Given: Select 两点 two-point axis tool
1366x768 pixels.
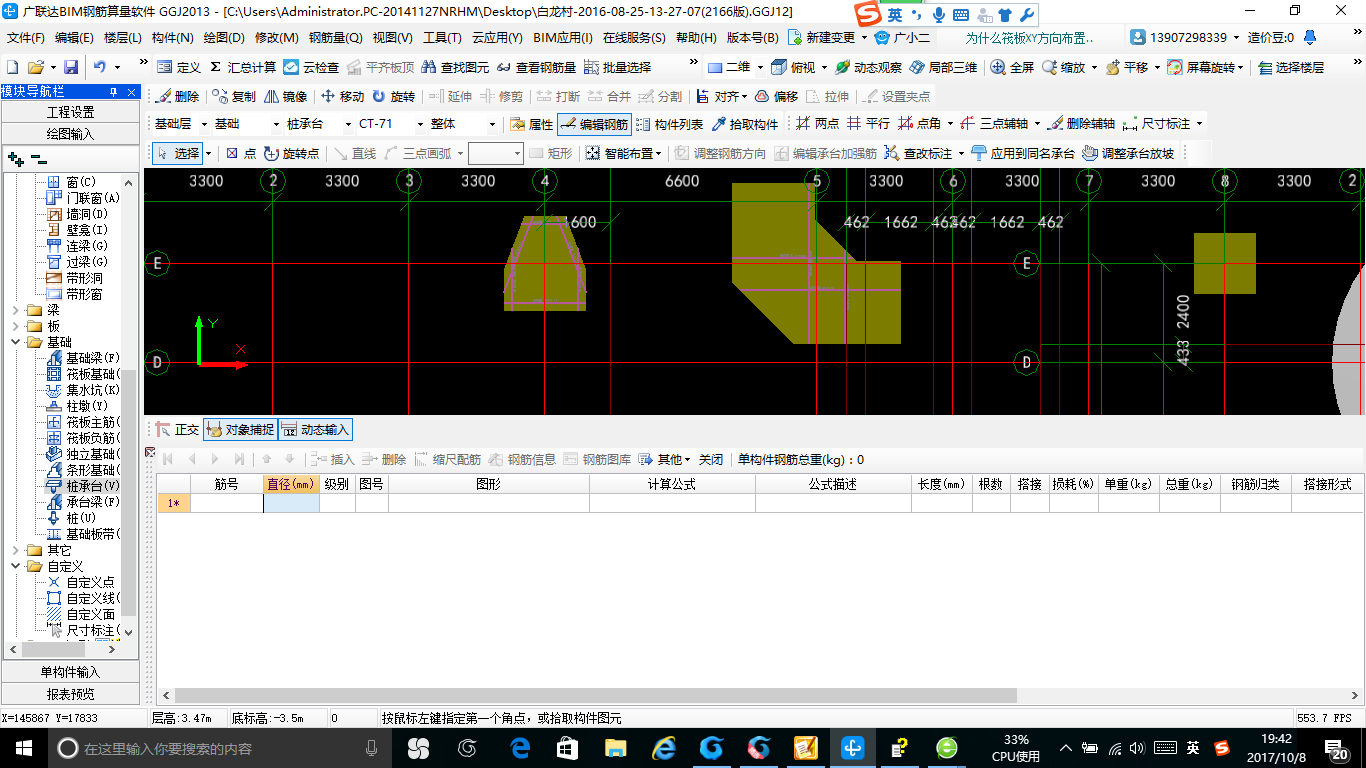Looking at the screenshot, I should point(817,124).
